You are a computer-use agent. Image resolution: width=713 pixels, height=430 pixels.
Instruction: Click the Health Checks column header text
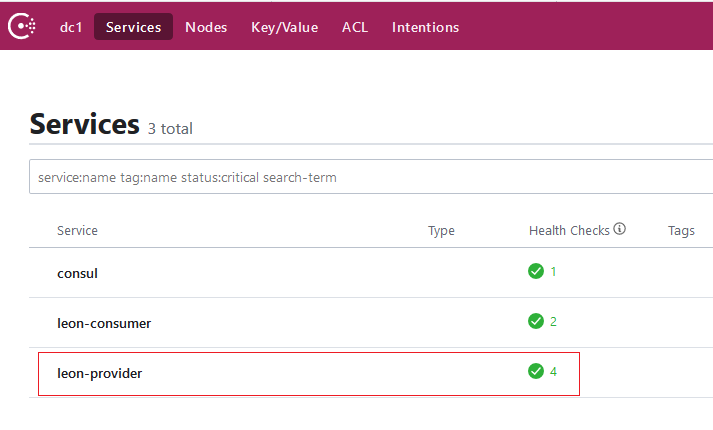(568, 231)
